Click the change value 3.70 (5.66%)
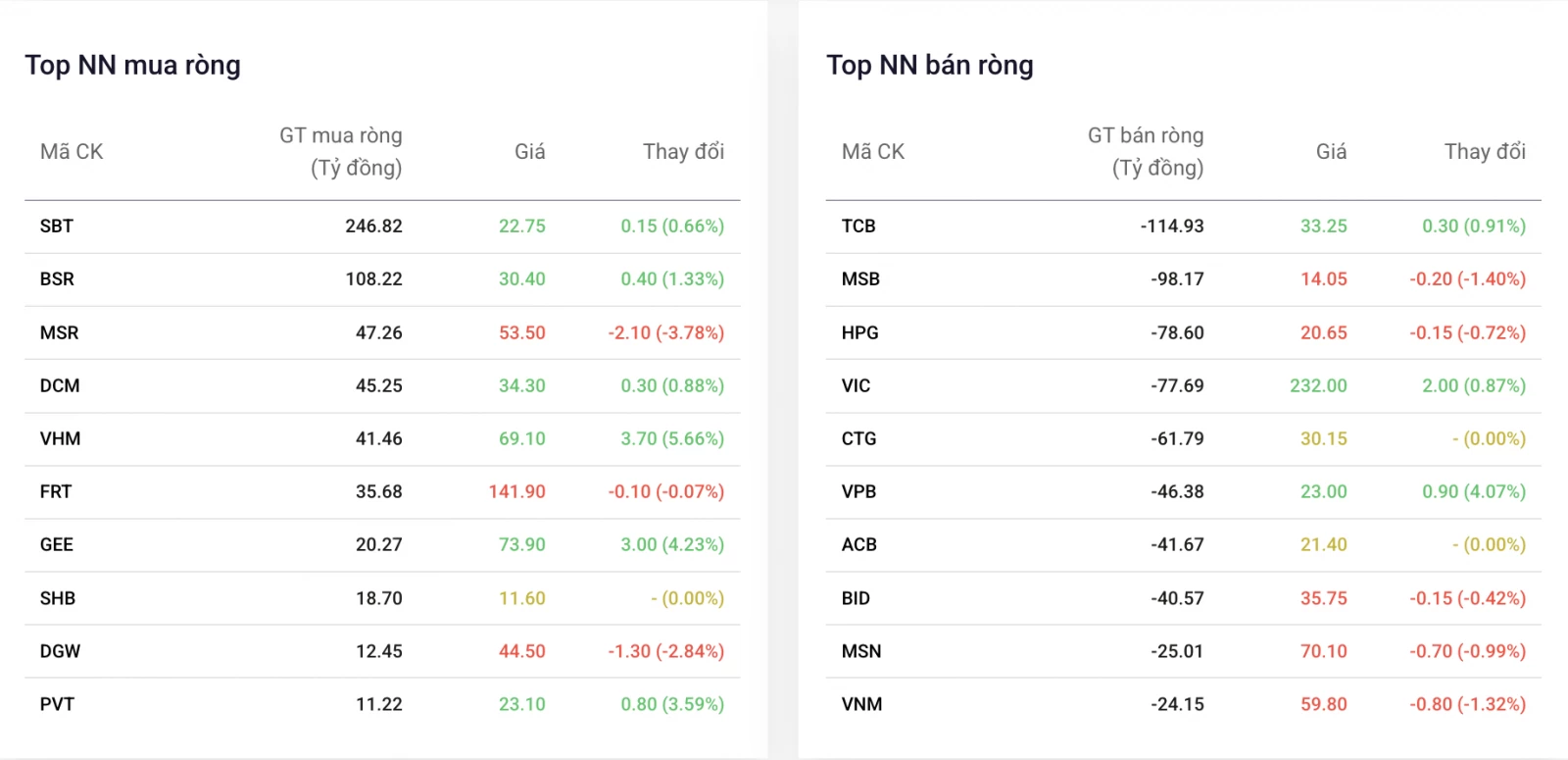The width and height of the screenshot is (1568, 760). pyautogui.click(x=672, y=438)
